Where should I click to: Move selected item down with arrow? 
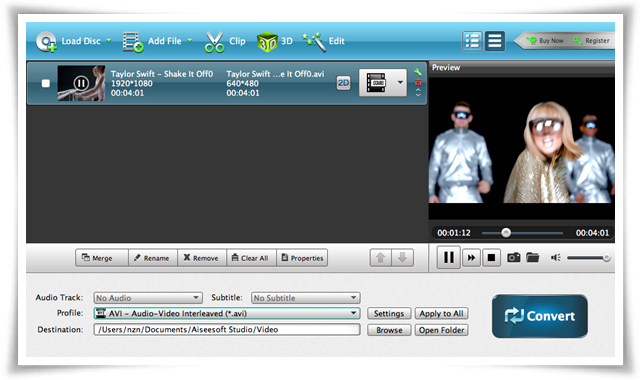point(402,258)
